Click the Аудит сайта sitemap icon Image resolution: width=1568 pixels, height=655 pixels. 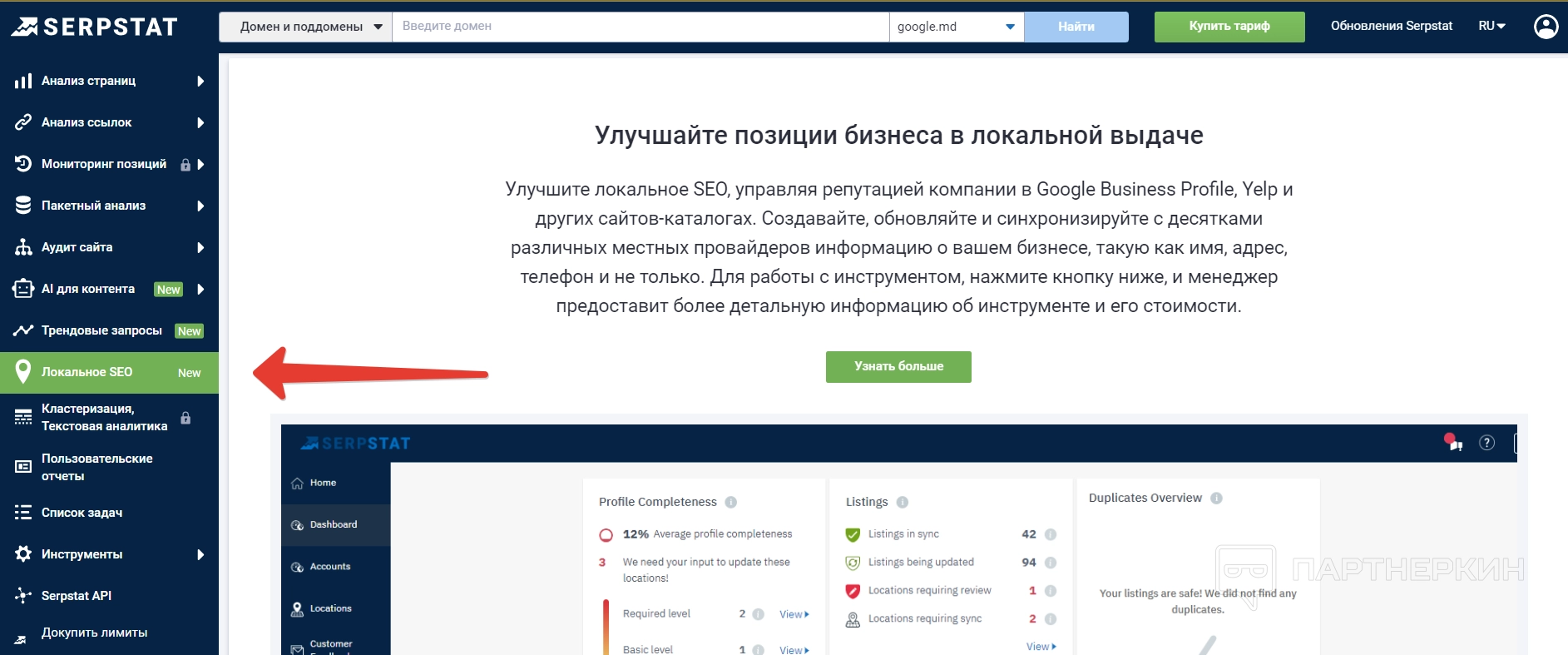(23, 247)
